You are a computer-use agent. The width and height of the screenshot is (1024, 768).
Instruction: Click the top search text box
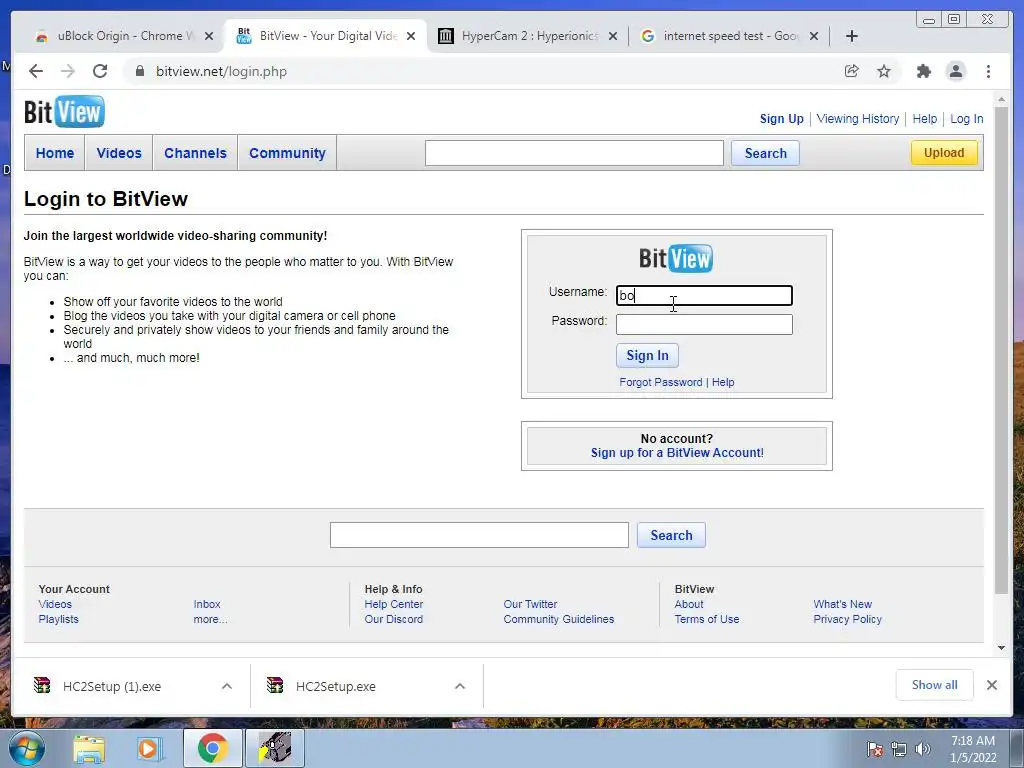[x=574, y=153]
